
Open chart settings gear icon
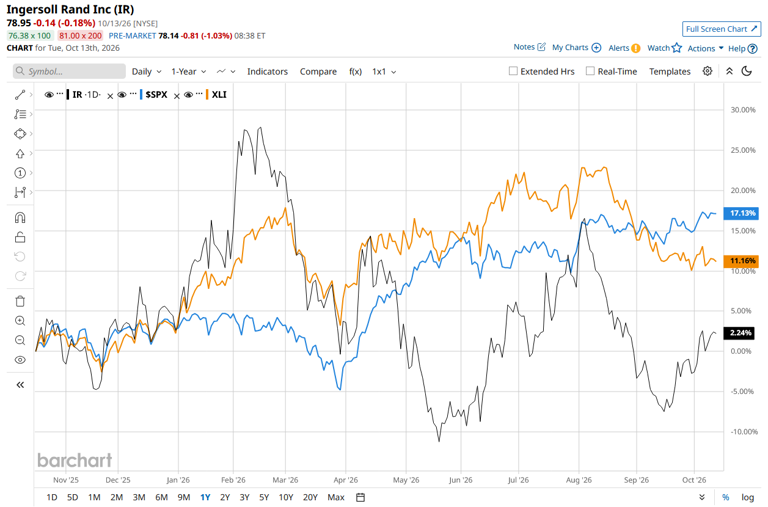(707, 71)
